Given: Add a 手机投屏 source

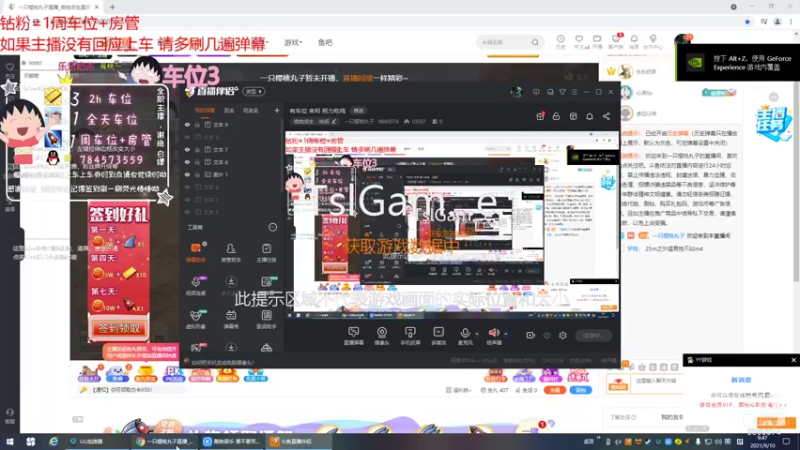Looking at the screenshot, I should pyautogui.click(x=410, y=336).
